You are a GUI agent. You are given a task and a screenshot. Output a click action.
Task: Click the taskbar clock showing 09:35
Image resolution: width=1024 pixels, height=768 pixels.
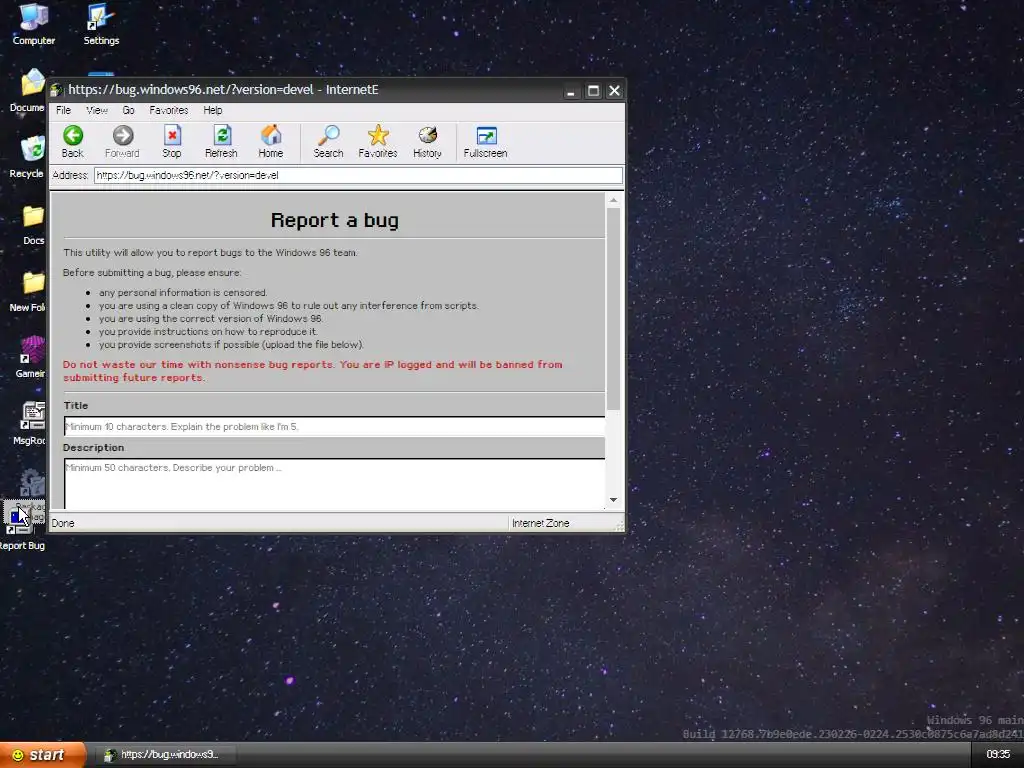click(998, 754)
